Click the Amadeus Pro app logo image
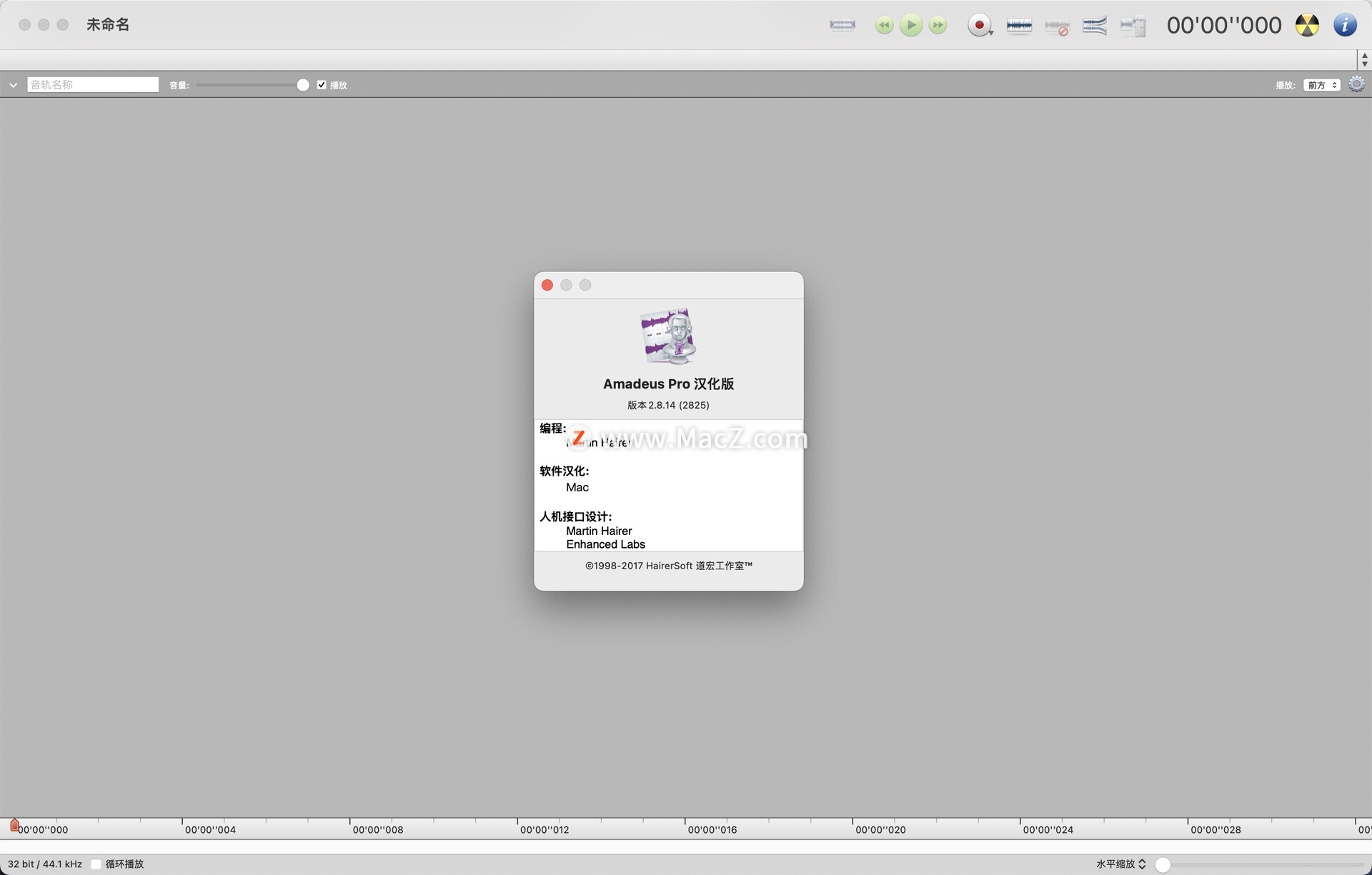Image resolution: width=1372 pixels, height=875 pixels. pos(668,336)
